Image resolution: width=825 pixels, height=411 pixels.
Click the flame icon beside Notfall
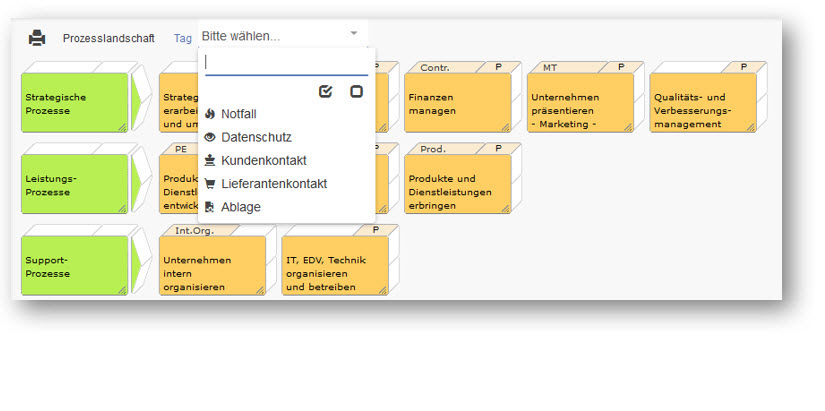click(210, 114)
